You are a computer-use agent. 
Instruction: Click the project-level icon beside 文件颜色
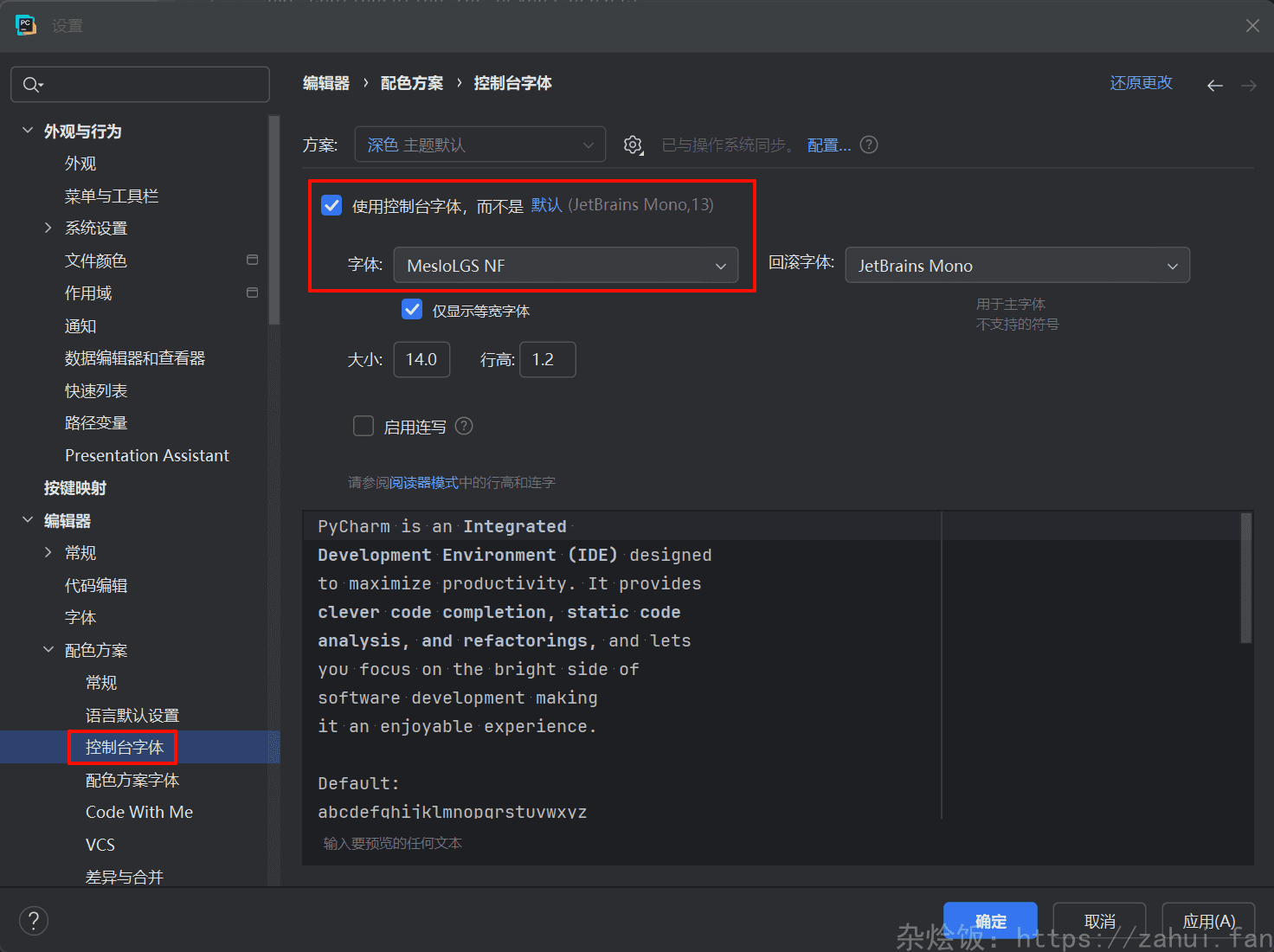coord(252,260)
